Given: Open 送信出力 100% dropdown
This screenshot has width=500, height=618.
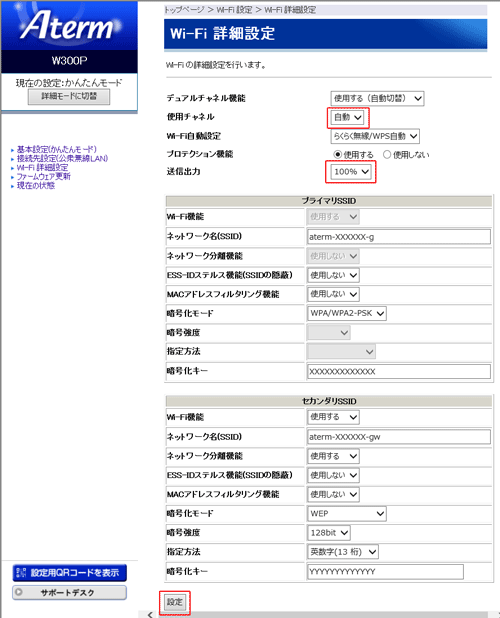Looking at the screenshot, I should pyautogui.click(x=351, y=172).
